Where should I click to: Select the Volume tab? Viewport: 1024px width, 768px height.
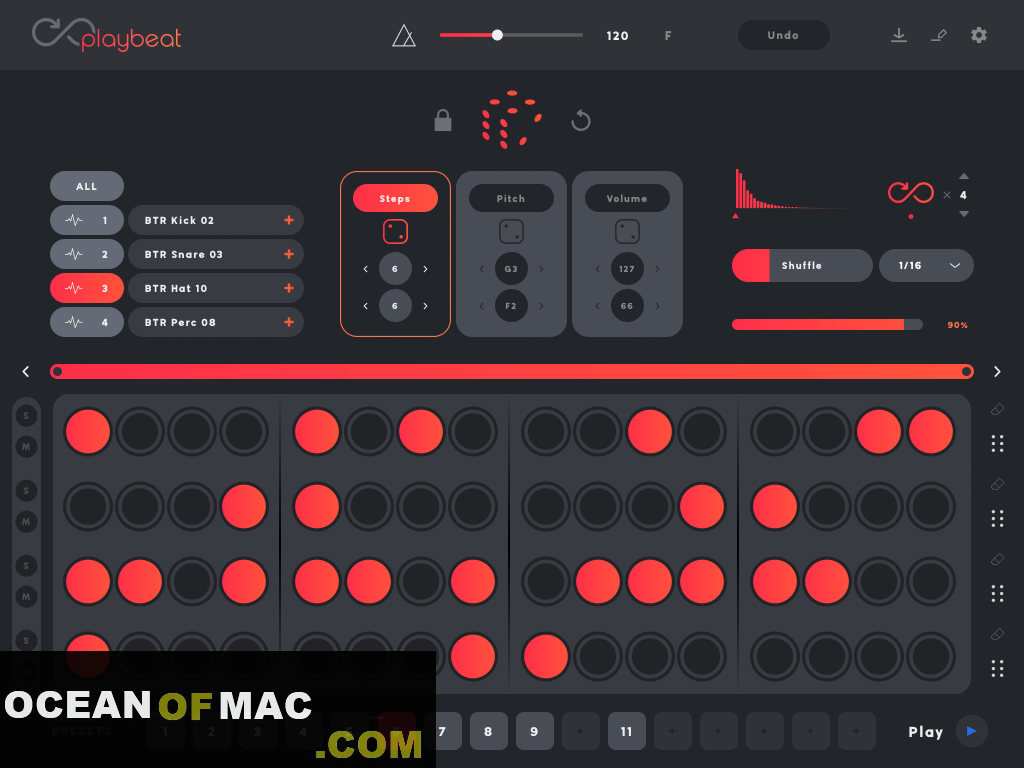pyautogui.click(x=627, y=199)
